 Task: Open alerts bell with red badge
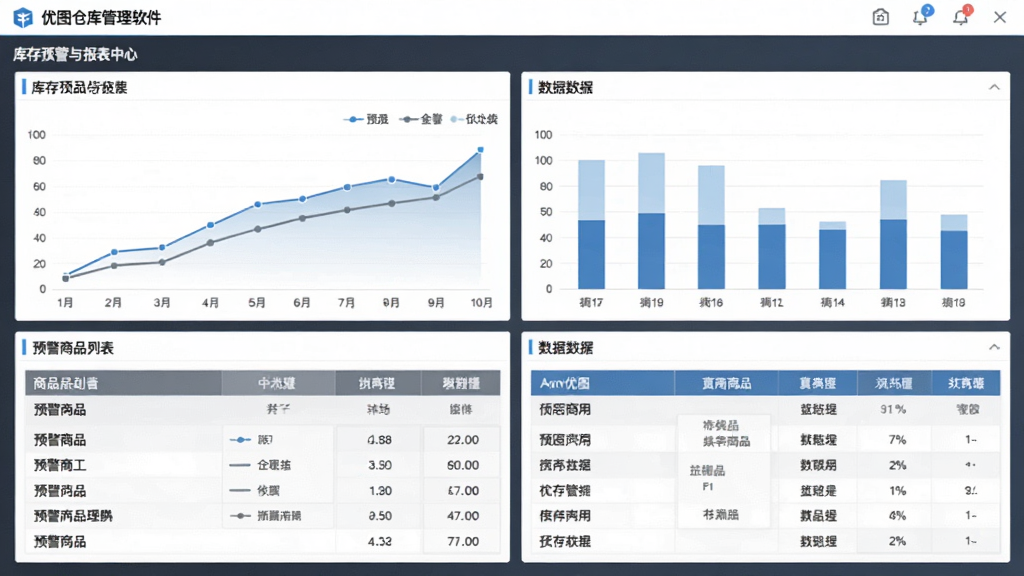[961, 16]
